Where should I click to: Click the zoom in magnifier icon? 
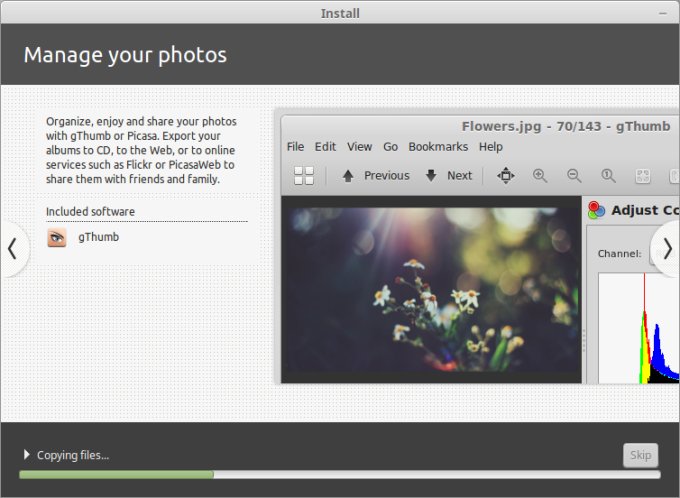pos(540,176)
